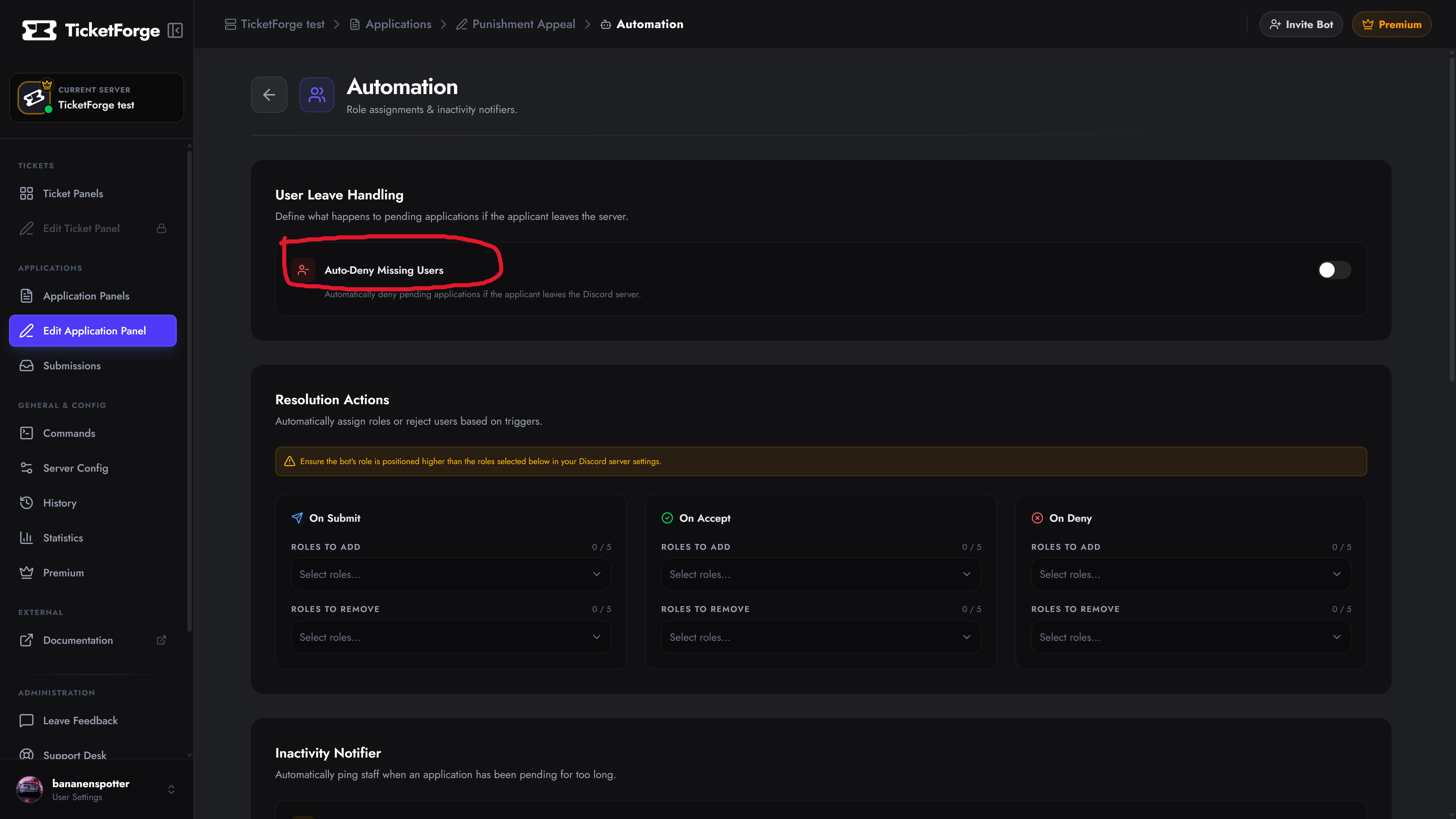Open the Punishment Appeal breadcrumb link
This screenshot has height=819, width=1456.
pyautogui.click(x=515, y=24)
